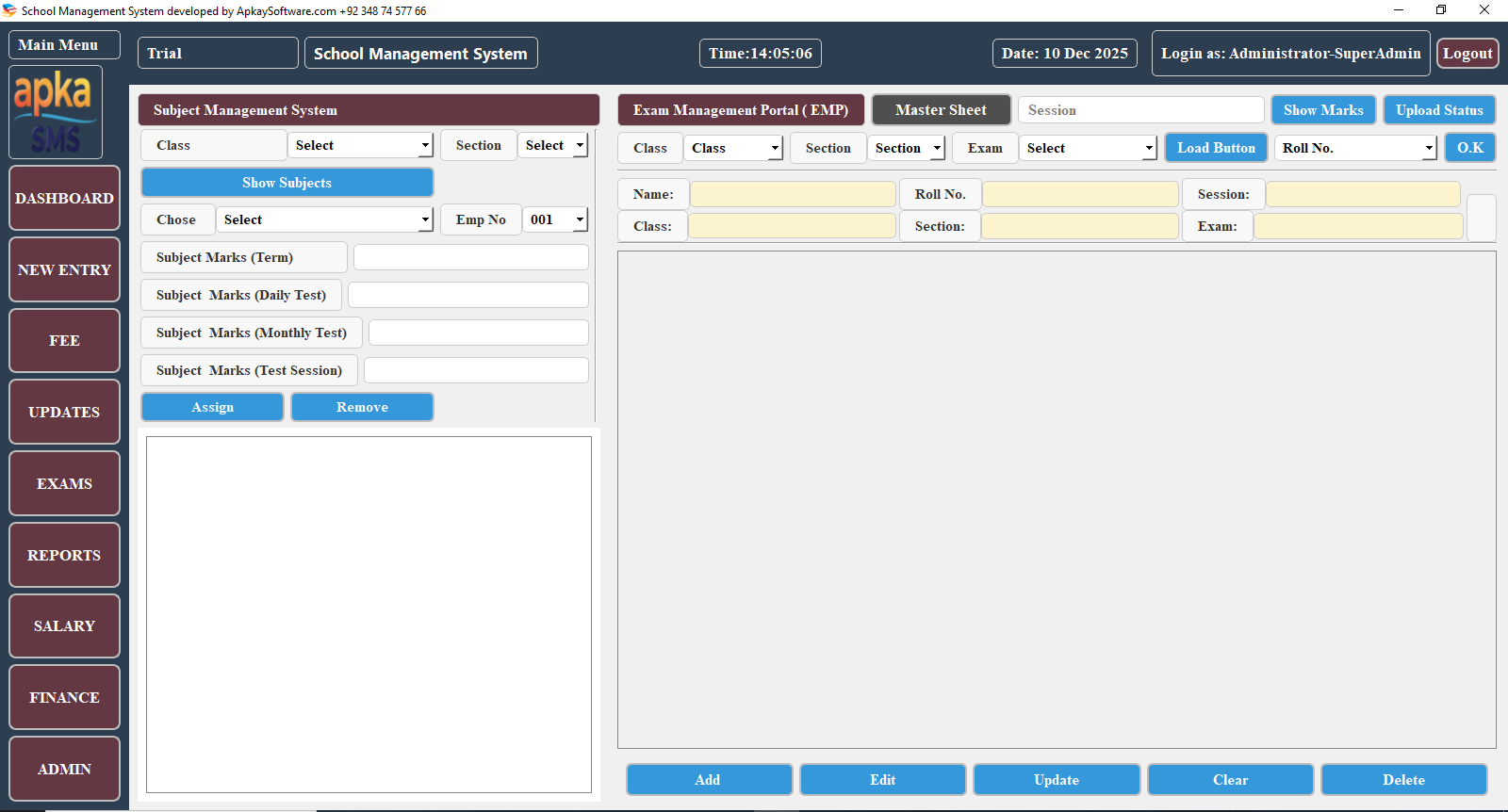Expand the Subject Management Section dropdown

553,145
